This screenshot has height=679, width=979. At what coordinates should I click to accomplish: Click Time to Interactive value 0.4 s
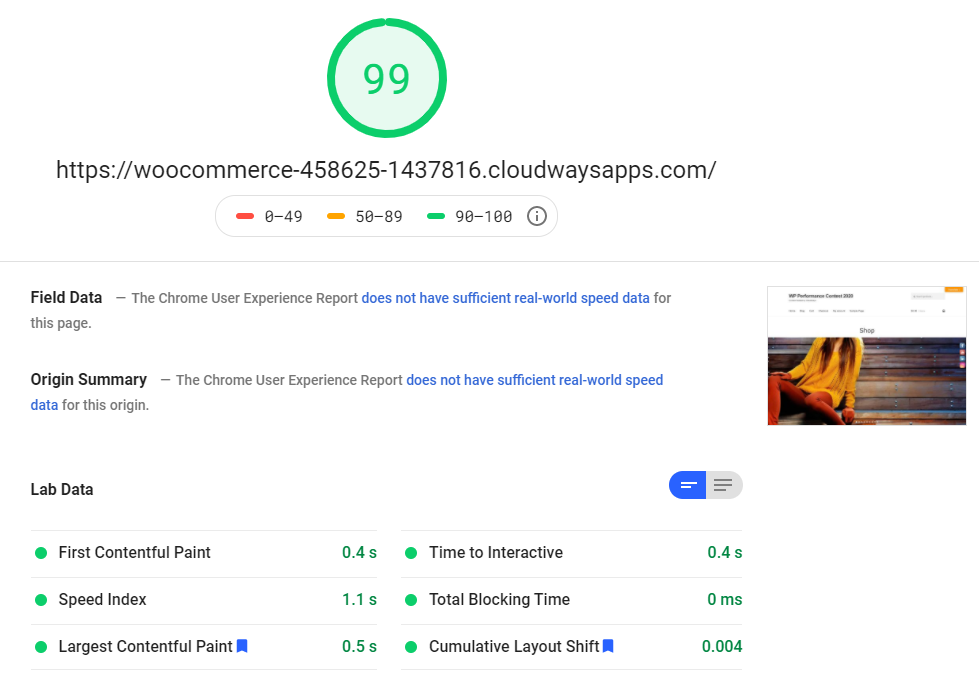coord(725,552)
